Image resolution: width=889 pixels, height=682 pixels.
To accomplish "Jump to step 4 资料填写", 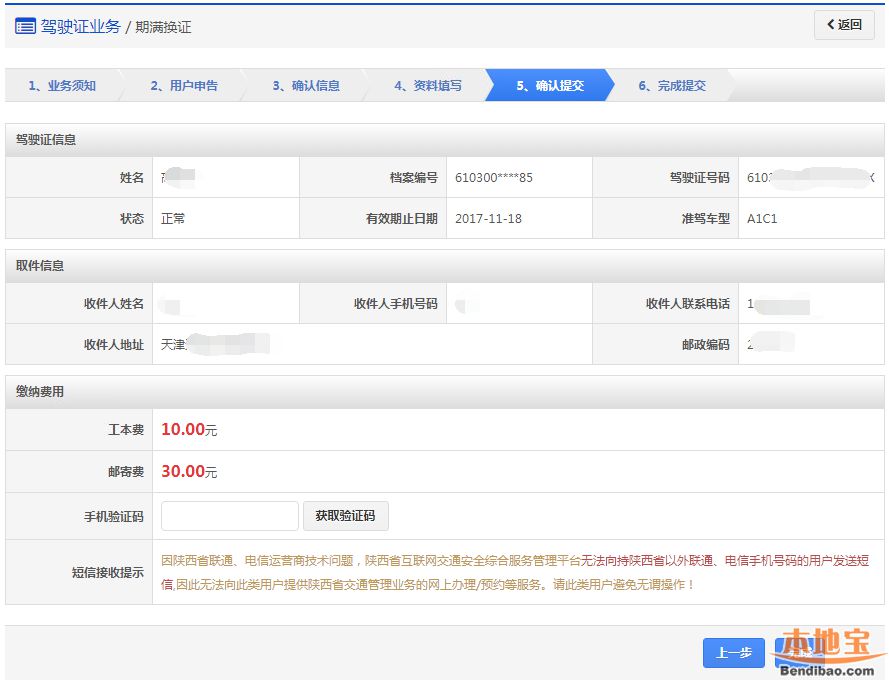I will (428, 86).
